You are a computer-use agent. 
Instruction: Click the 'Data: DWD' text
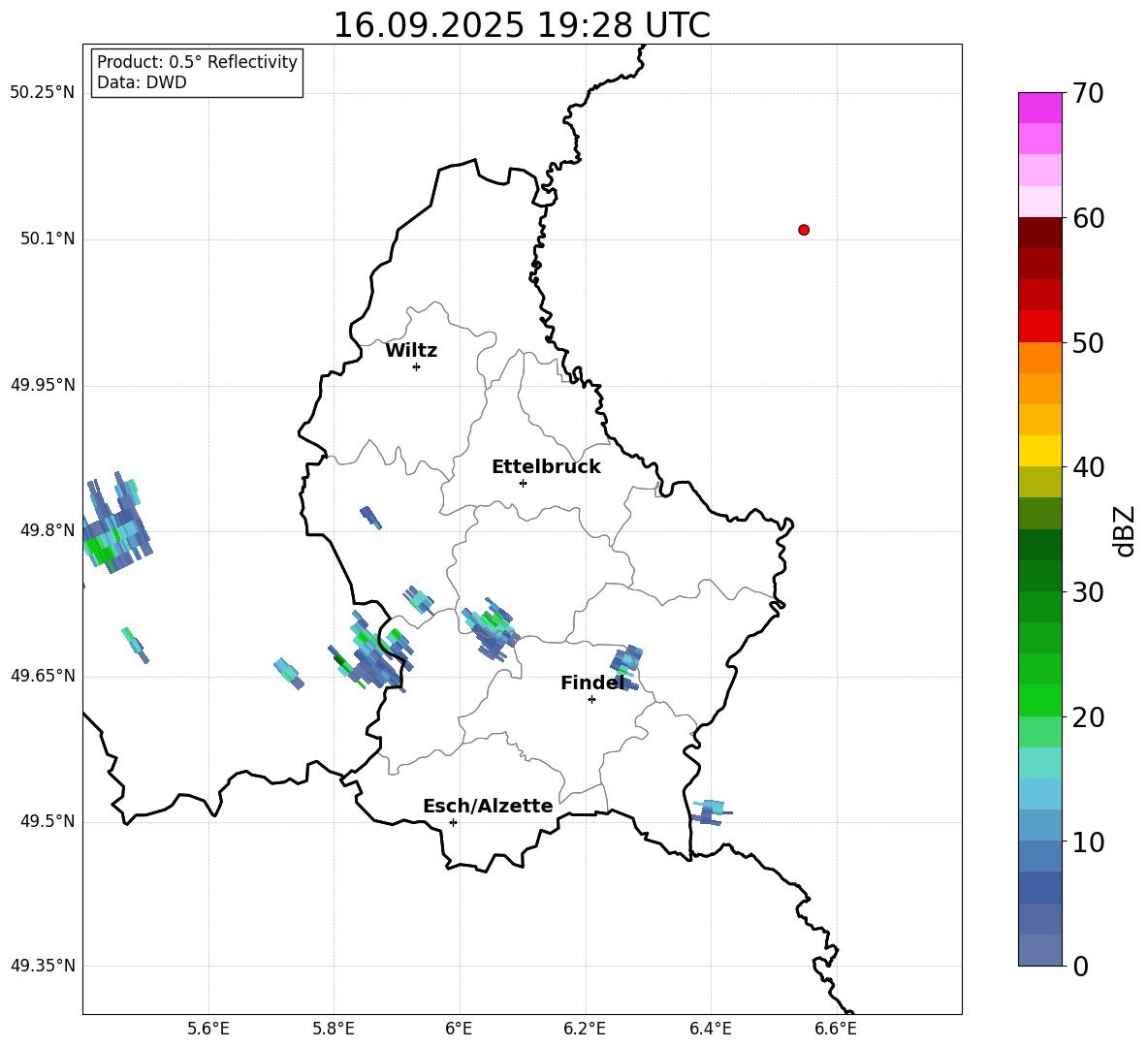click(x=142, y=82)
